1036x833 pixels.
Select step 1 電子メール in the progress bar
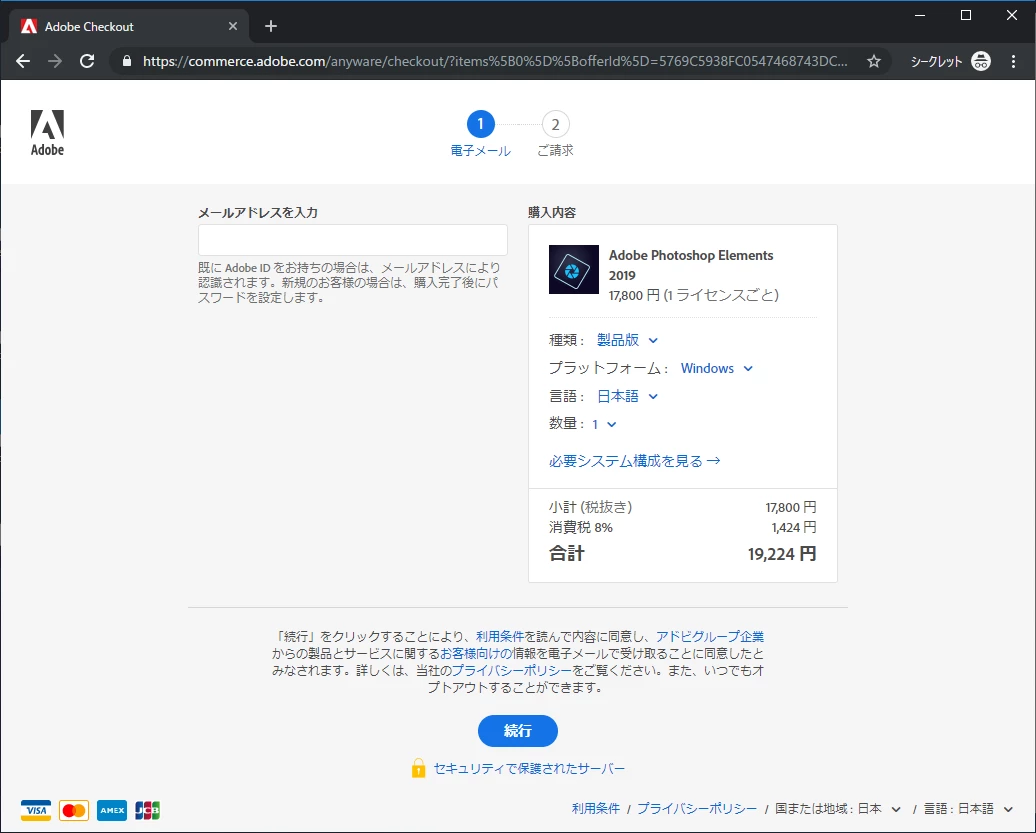tap(480, 133)
